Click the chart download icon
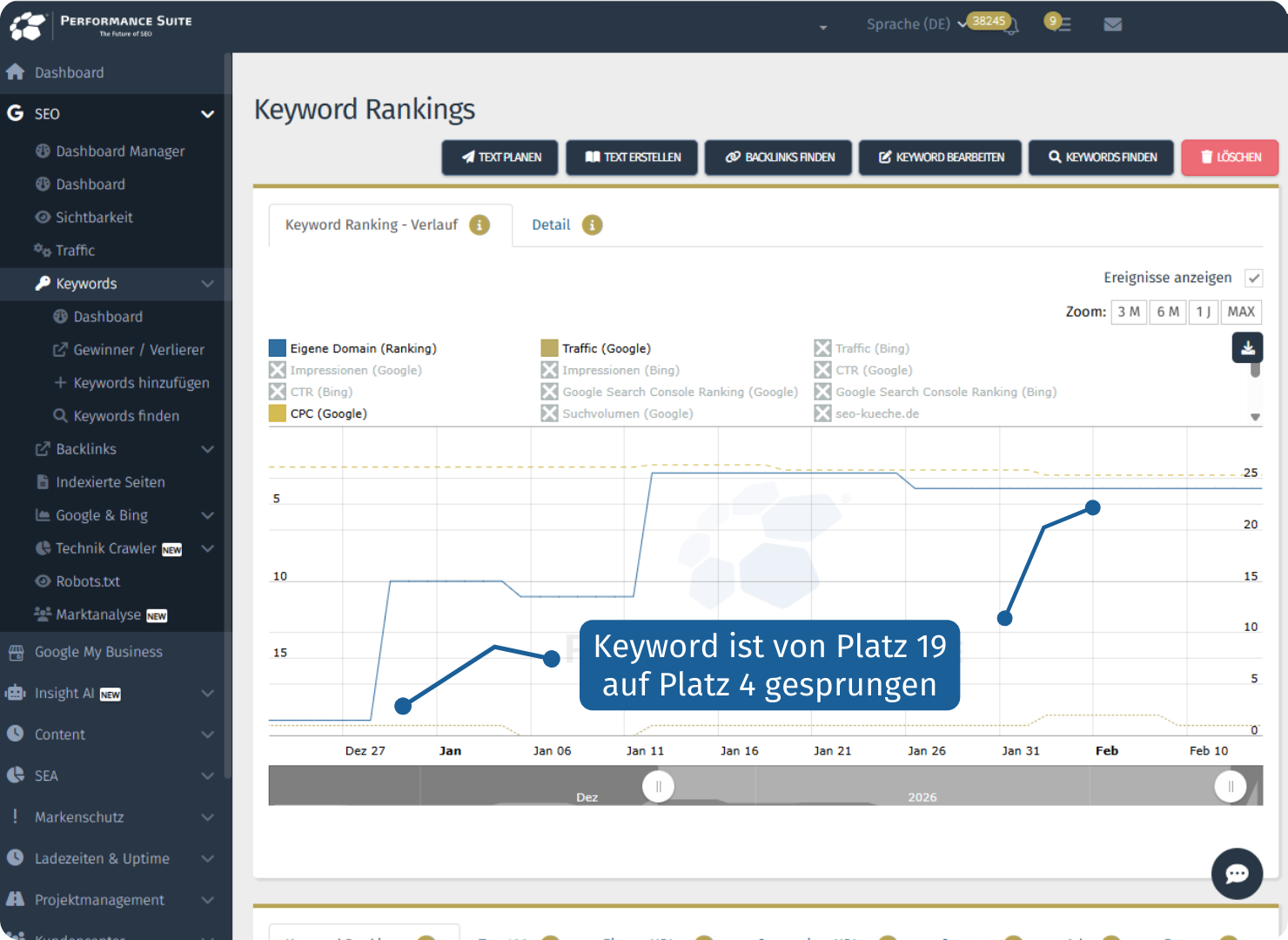 pos(1247,347)
